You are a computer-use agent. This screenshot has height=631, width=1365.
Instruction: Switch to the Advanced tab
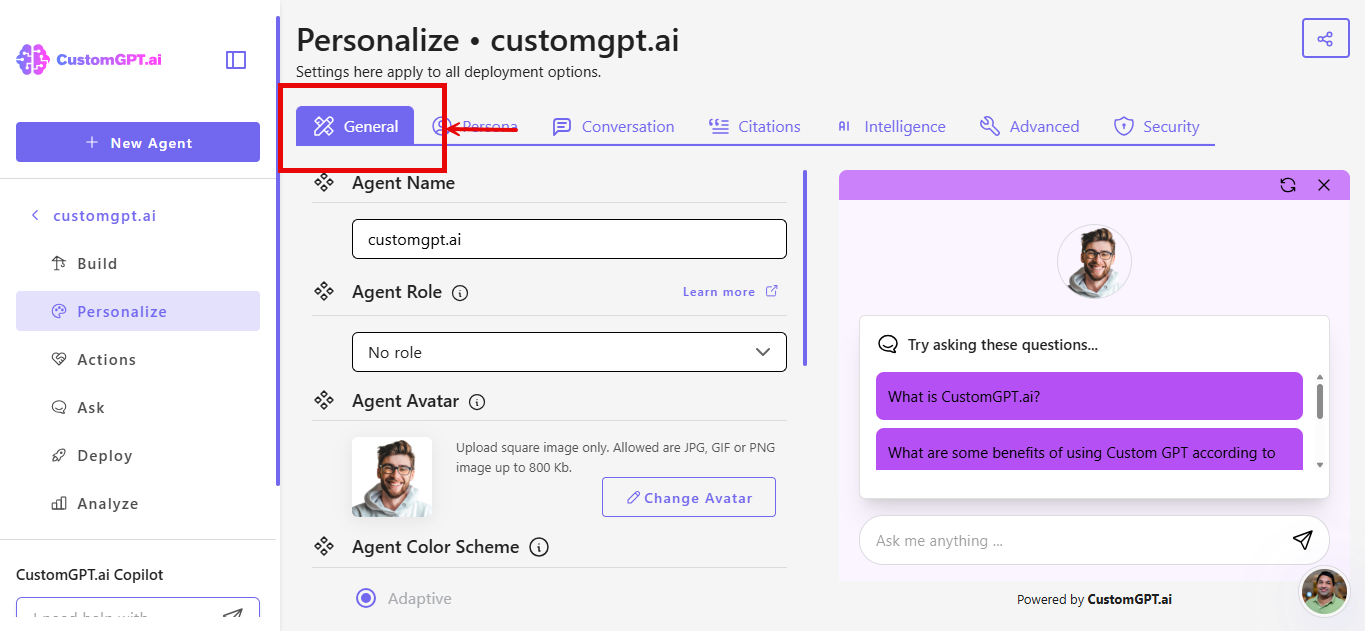pyautogui.click(x=1029, y=126)
